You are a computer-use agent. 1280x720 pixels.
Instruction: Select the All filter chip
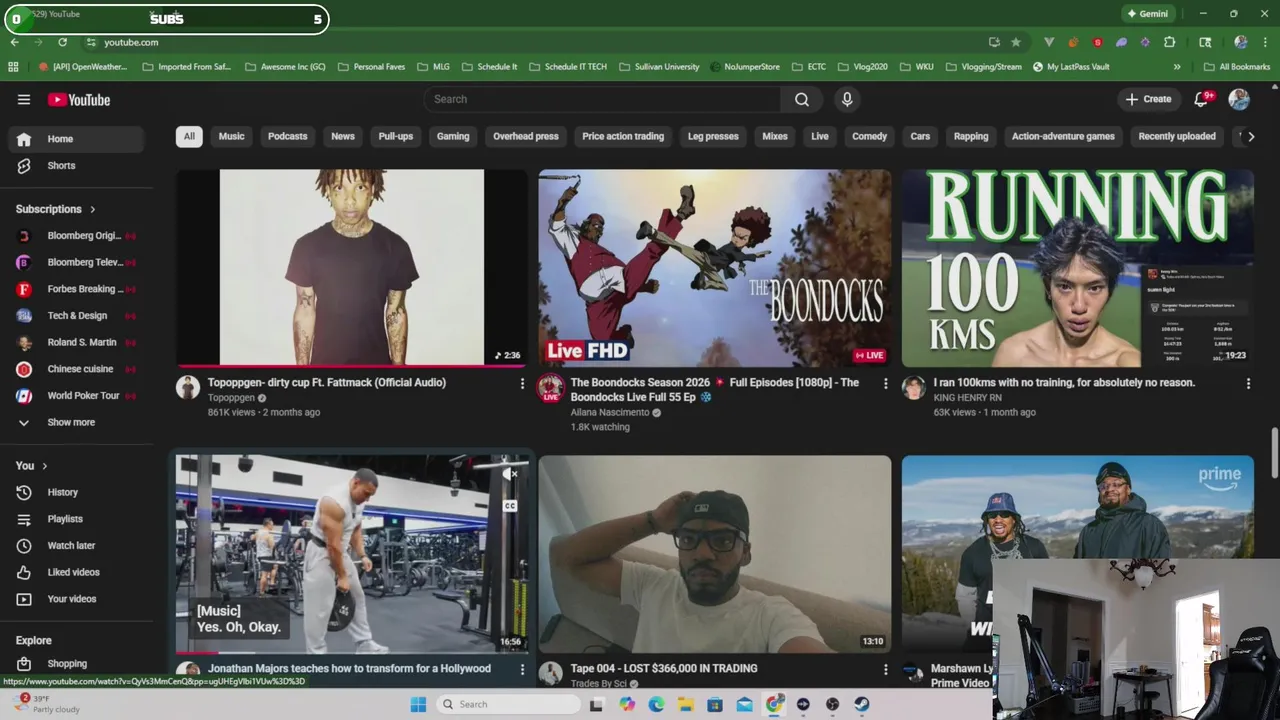pos(189,136)
